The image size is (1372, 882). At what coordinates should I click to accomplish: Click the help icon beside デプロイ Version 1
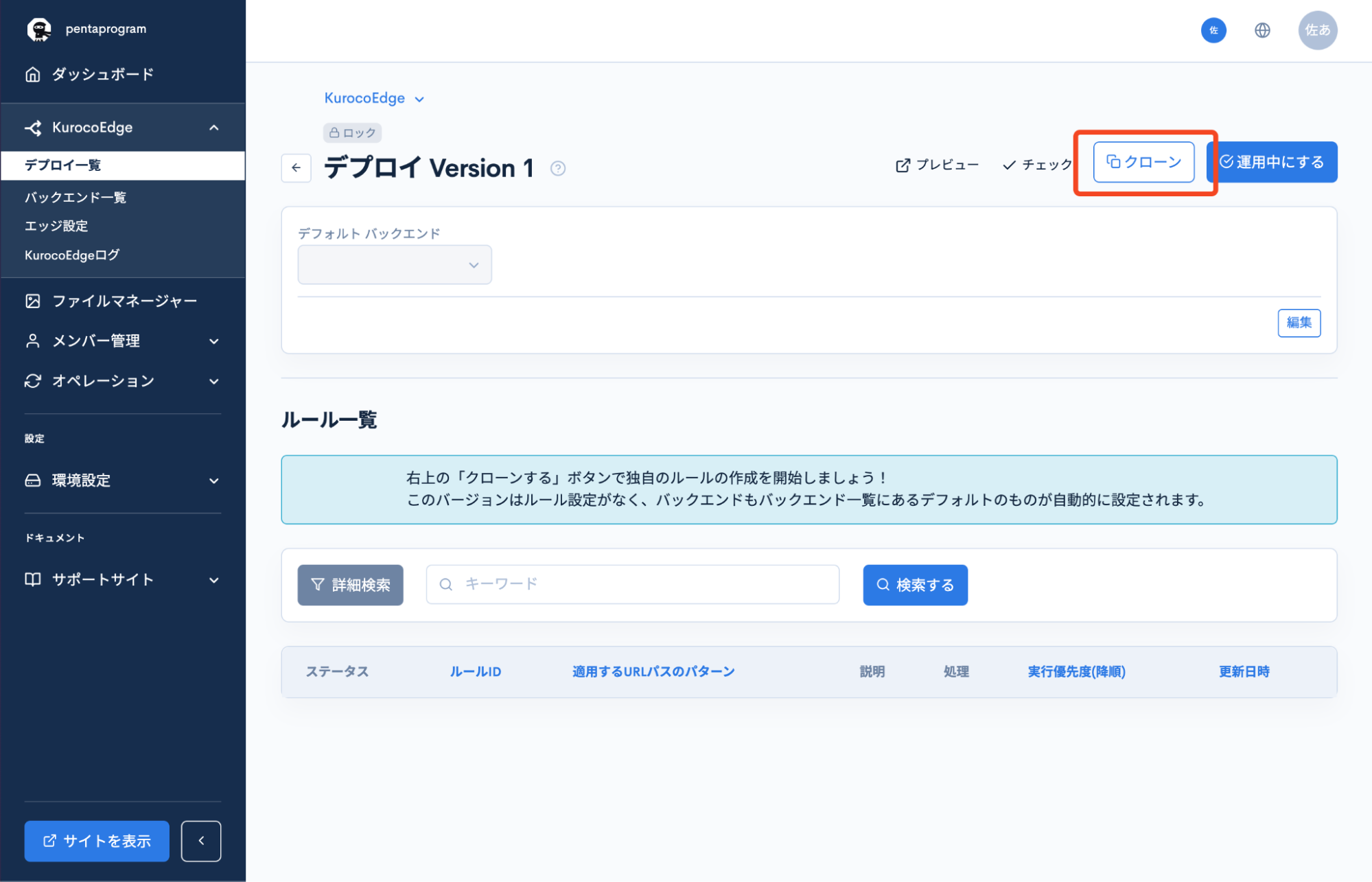click(558, 169)
